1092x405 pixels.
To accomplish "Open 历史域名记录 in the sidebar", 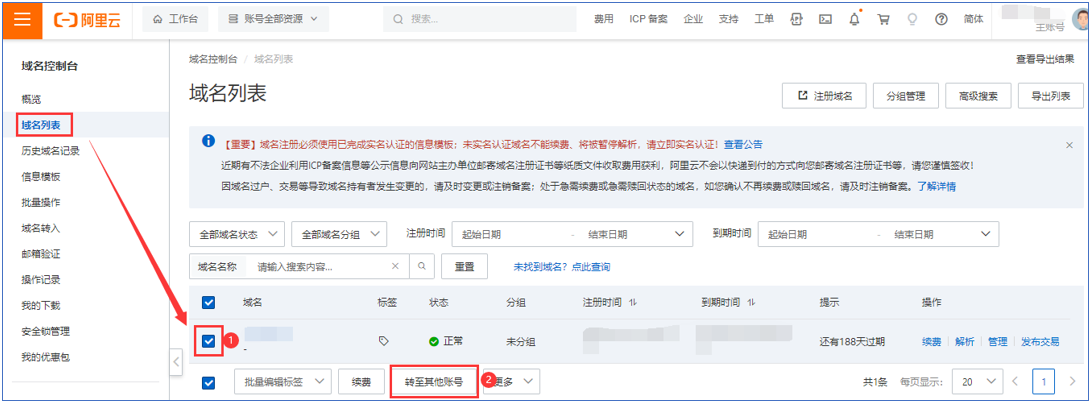I will coord(50,151).
